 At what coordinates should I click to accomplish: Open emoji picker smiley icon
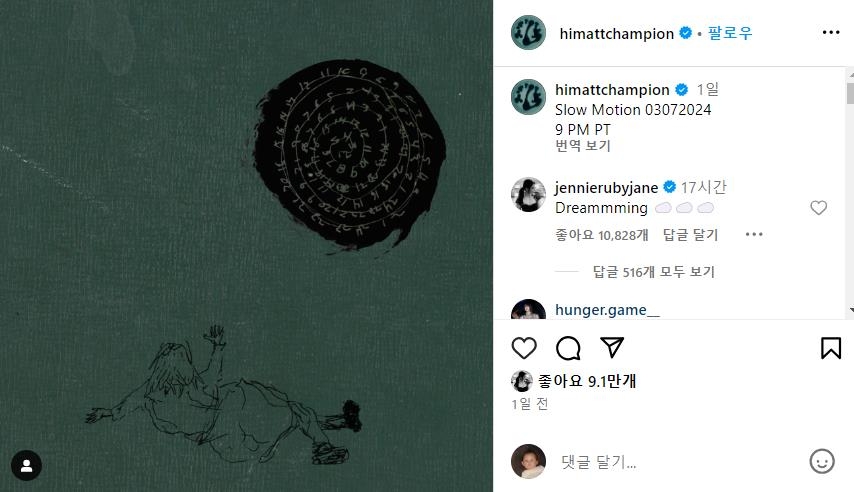coord(821,461)
